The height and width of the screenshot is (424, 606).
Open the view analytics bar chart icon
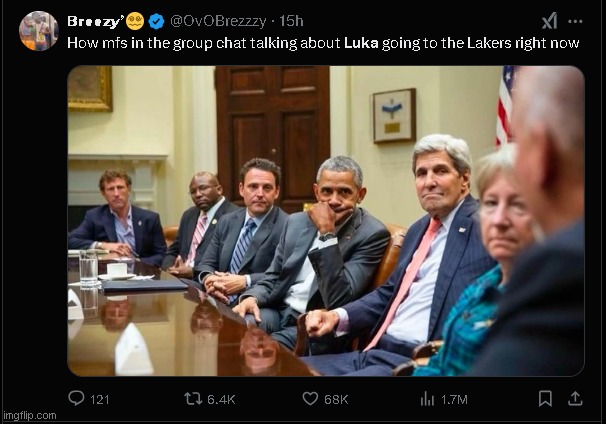coord(427,398)
